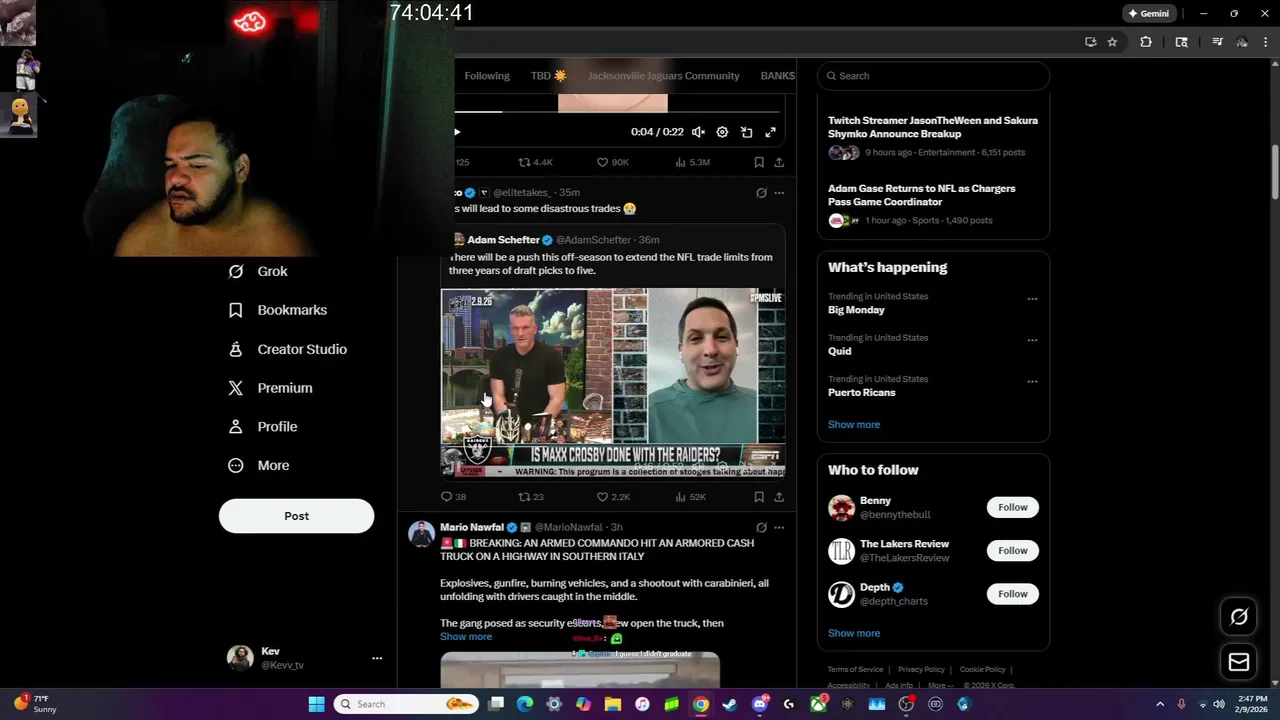Switch to the Following tab
This screenshot has height=720, width=1280.
coord(487,76)
